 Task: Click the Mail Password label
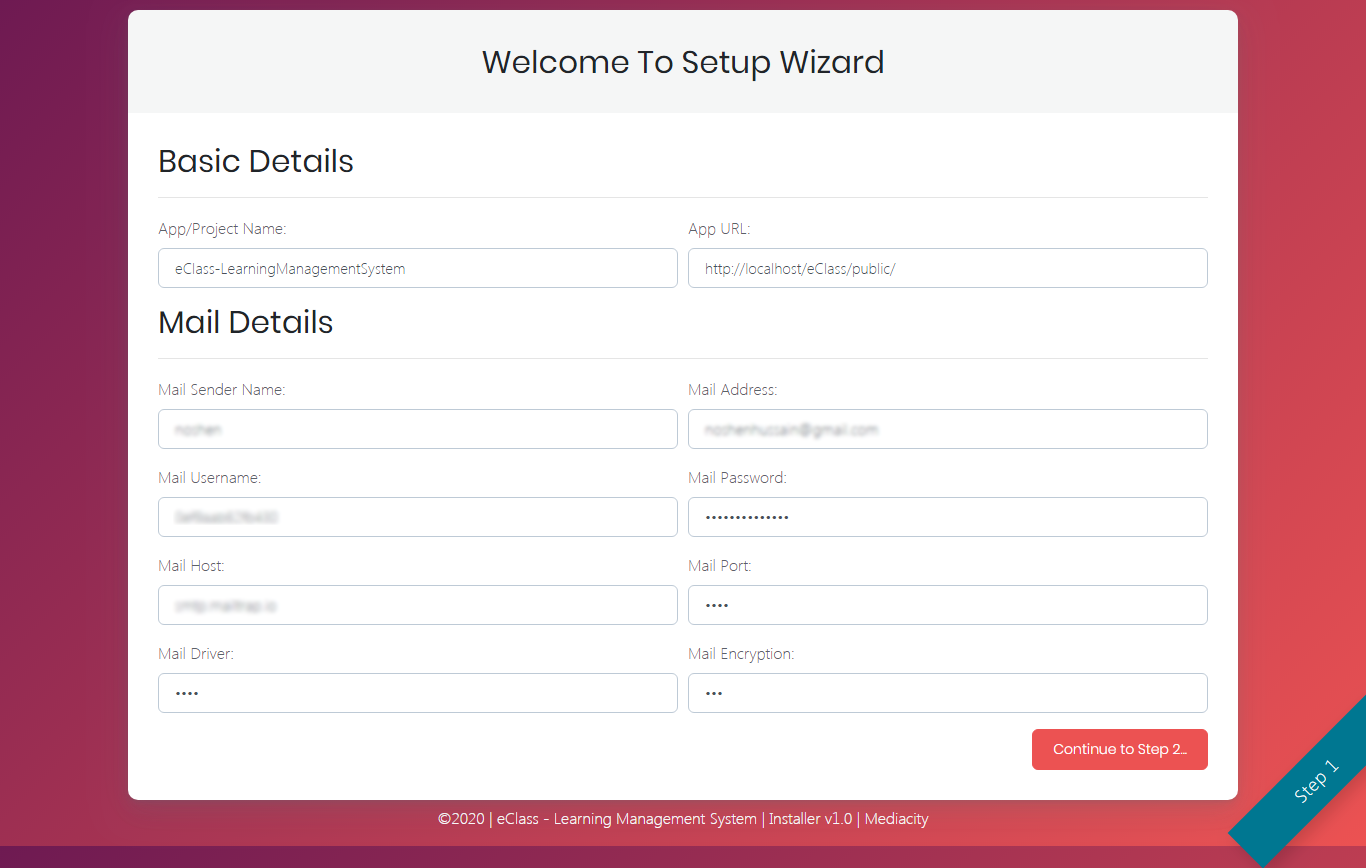point(738,478)
